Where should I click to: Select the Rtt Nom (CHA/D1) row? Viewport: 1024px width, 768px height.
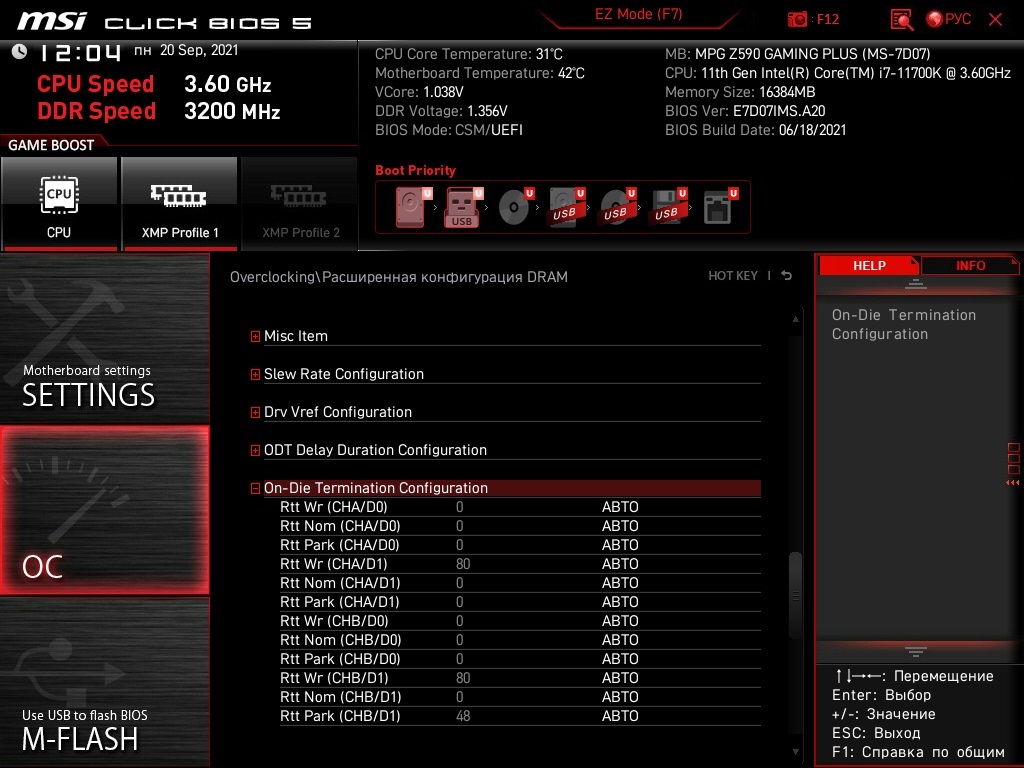pyautogui.click(x=520, y=583)
